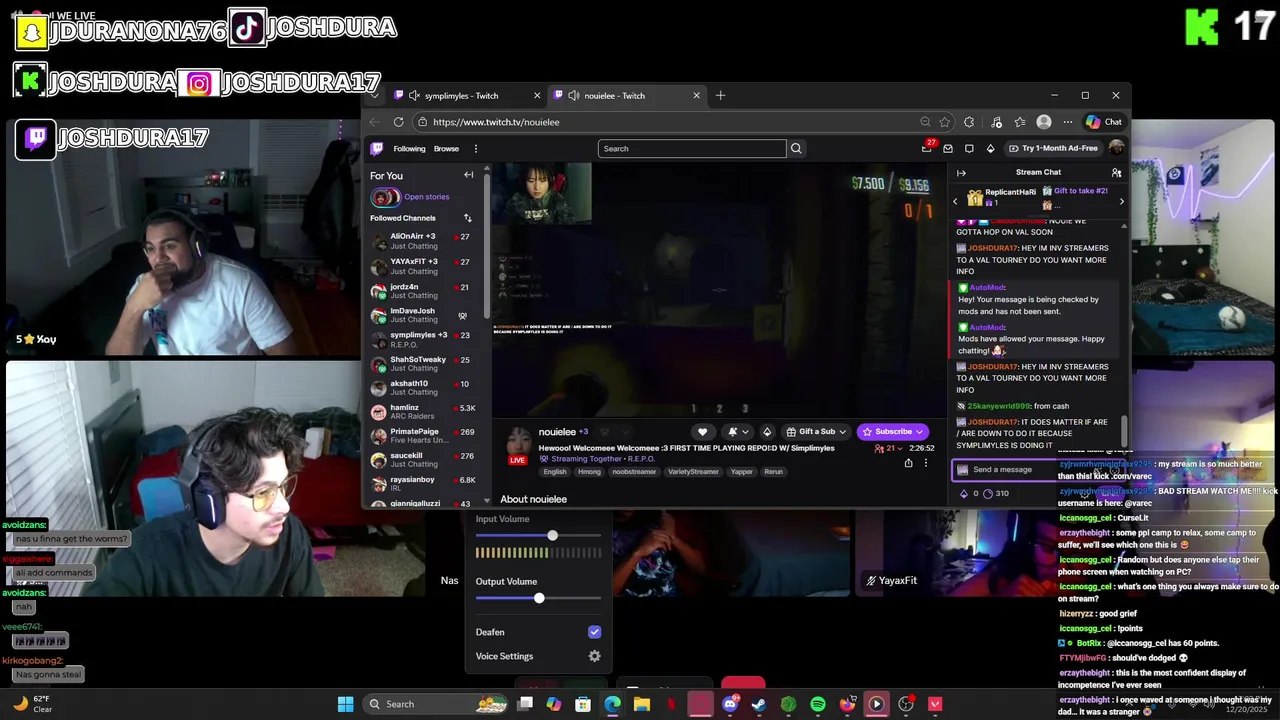This screenshot has width=1280, height=720.
Task: Open the browser extensions icon
Action: [969, 122]
